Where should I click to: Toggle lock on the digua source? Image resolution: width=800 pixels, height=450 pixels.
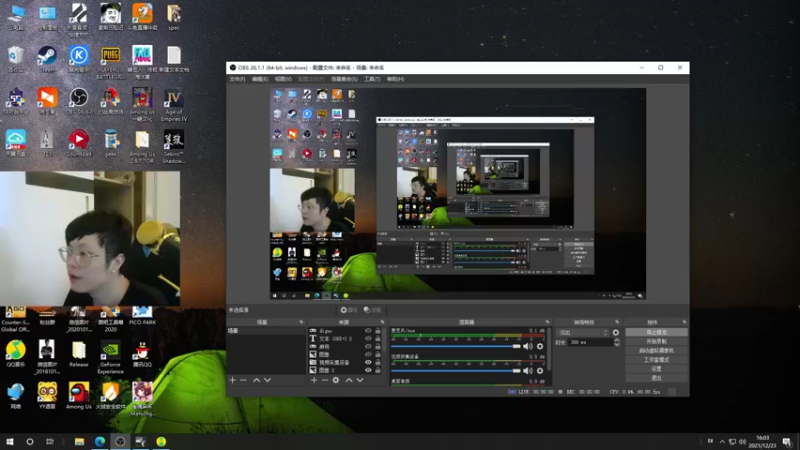[378, 331]
